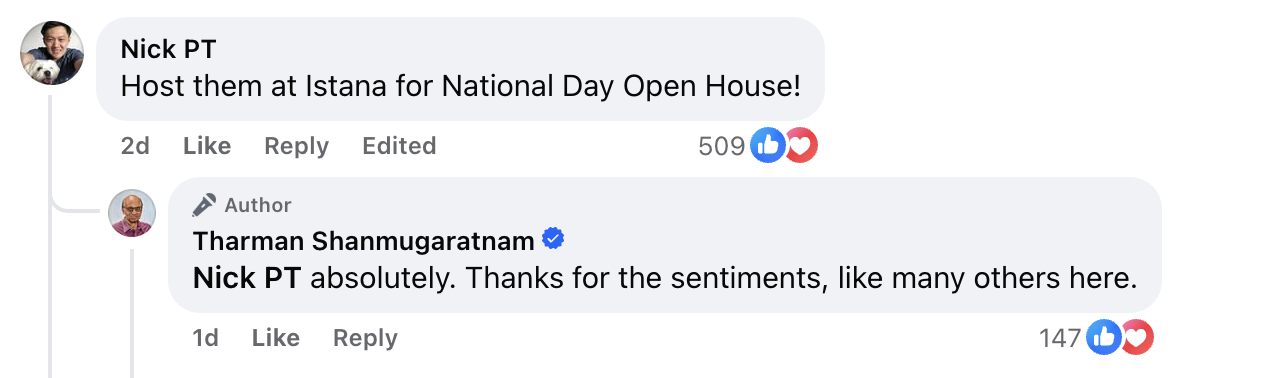The width and height of the screenshot is (1272, 378).
Task: Reply to Tharman Shanmugaratnam's comment
Action: pos(365,338)
